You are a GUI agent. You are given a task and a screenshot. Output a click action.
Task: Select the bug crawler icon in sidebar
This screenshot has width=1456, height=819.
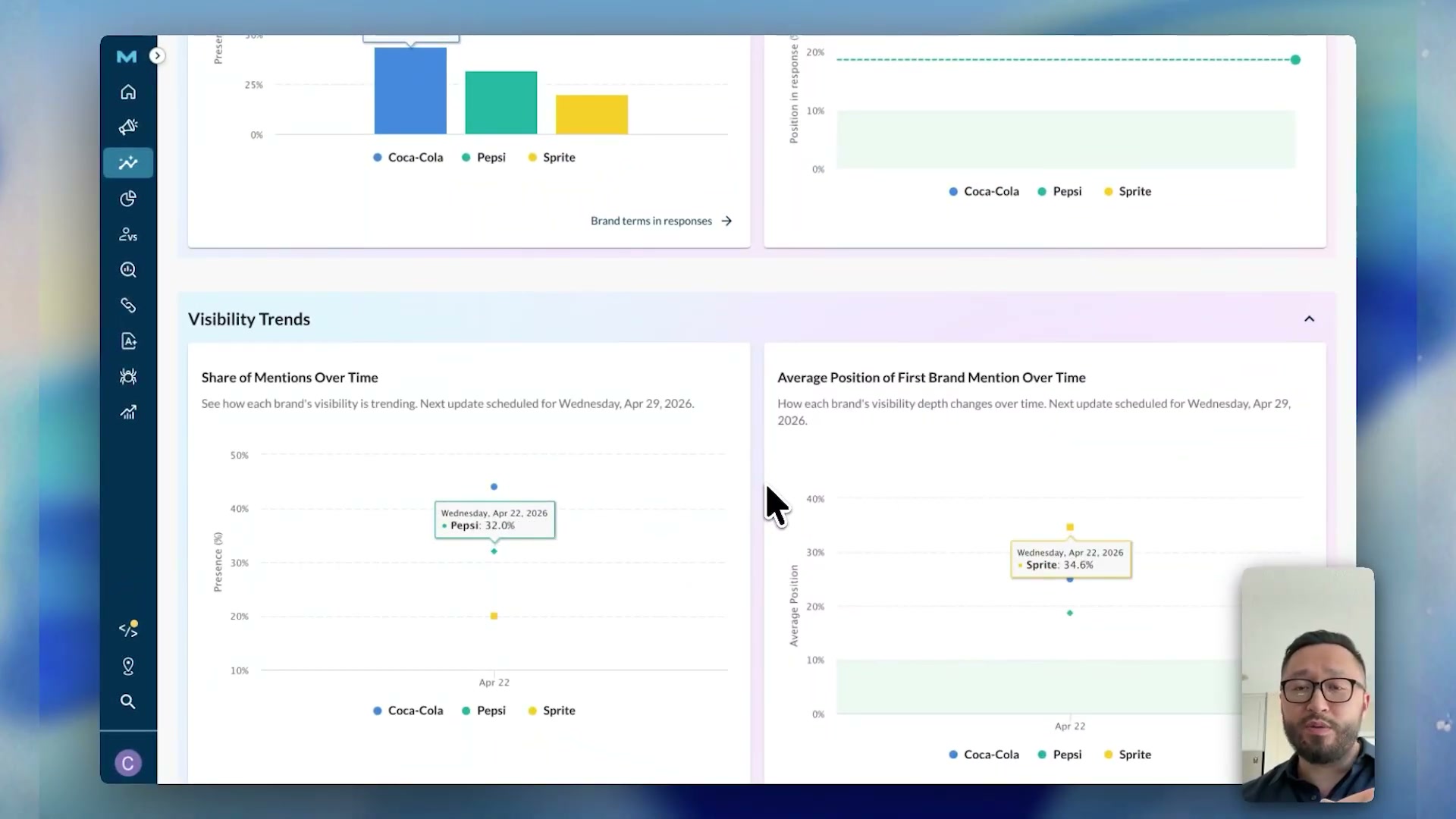(128, 377)
